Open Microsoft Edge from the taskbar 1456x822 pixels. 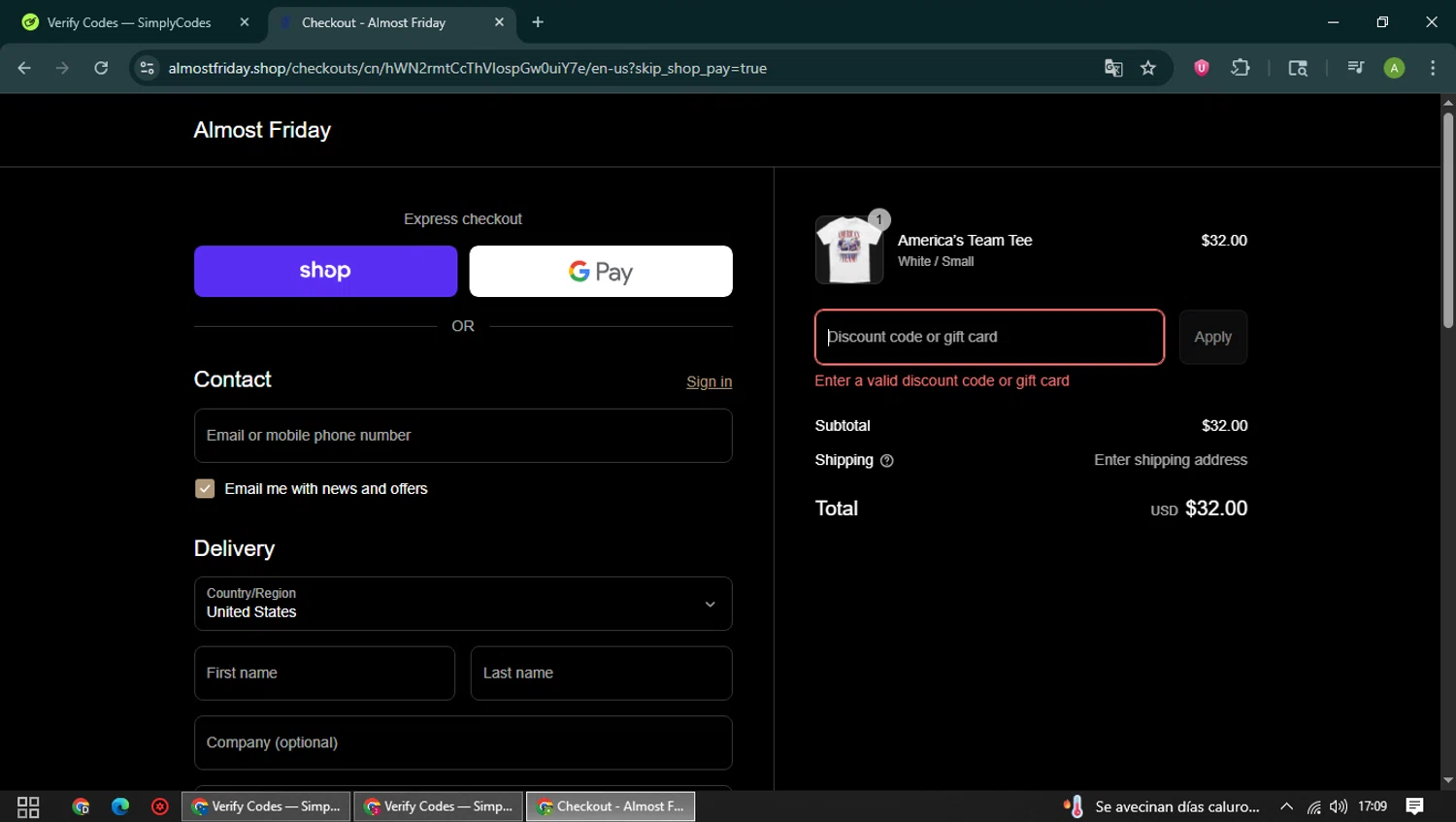point(120,806)
